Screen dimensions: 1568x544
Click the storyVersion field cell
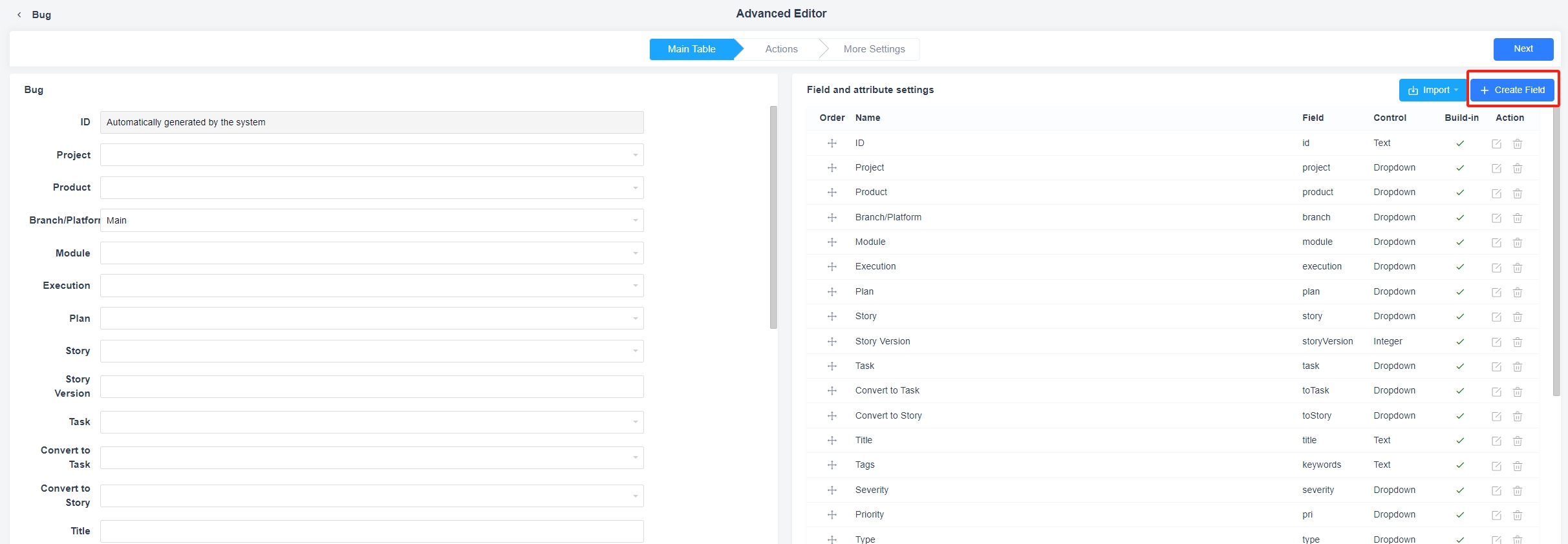point(1327,341)
